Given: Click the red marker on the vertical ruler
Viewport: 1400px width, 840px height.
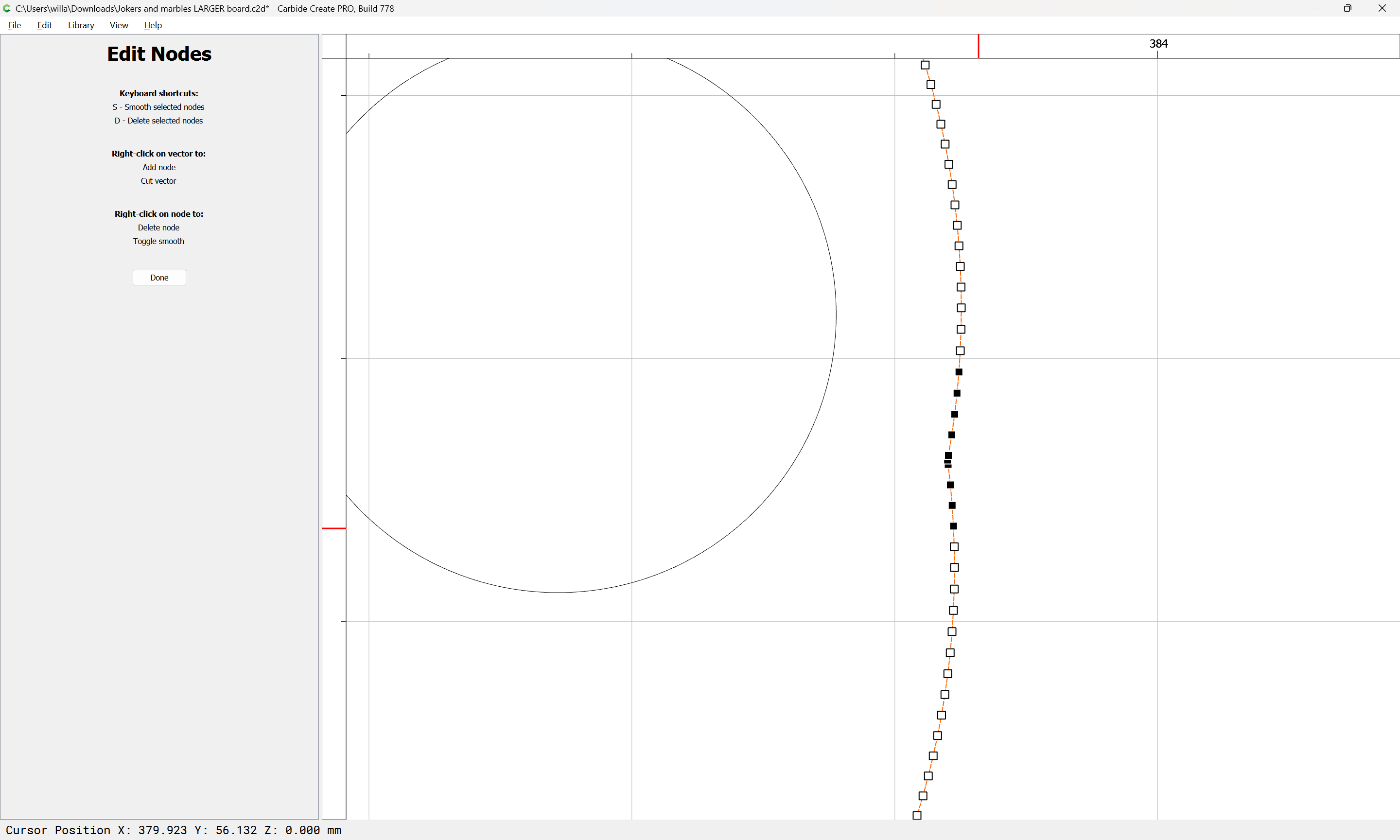Looking at the screenshot, I should pos(334,528).
